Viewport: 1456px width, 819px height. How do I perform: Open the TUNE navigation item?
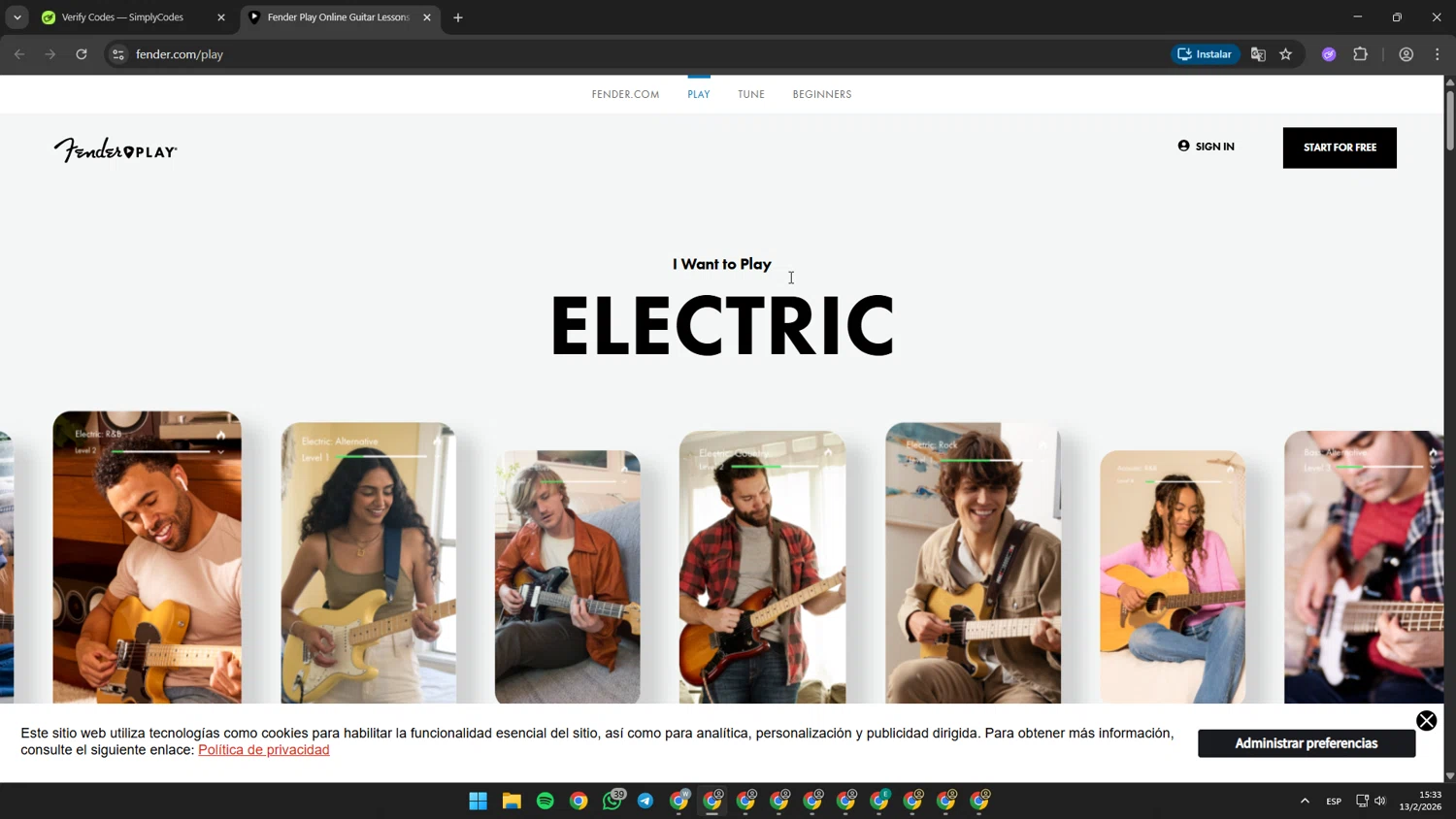tap(751, 94)
